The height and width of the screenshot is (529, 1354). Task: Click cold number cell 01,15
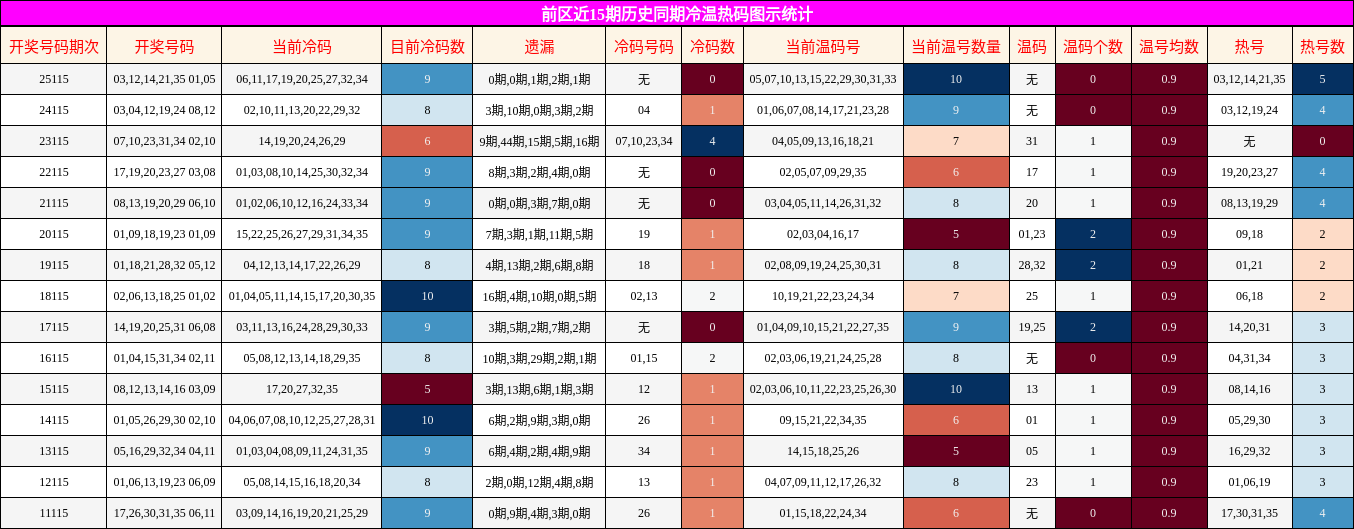click(x=644, y=358)
